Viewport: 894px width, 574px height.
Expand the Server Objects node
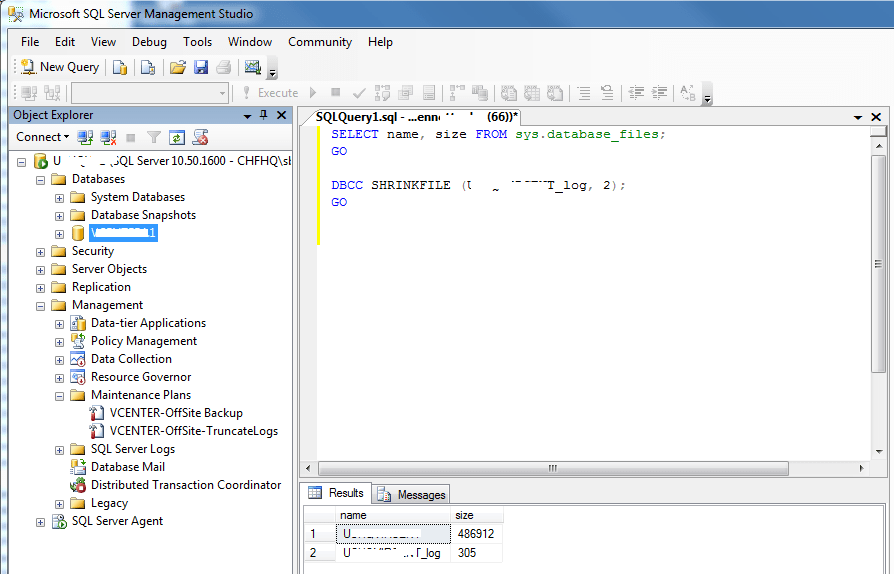click(x=40, y=270)
